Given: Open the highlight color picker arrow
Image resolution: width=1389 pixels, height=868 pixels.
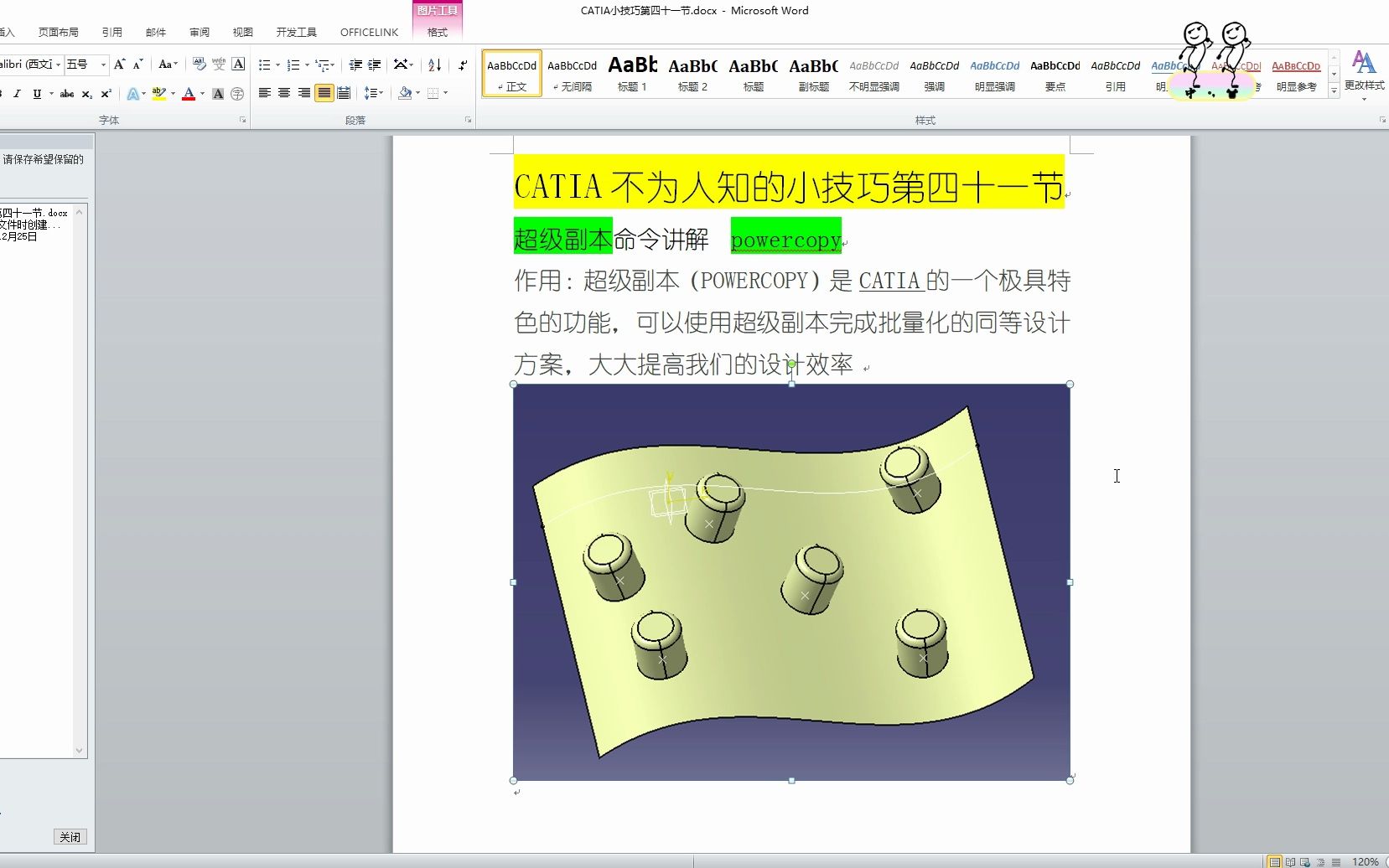Looking at the screenshot, I should pyautogui.click(x=173, y=94).
